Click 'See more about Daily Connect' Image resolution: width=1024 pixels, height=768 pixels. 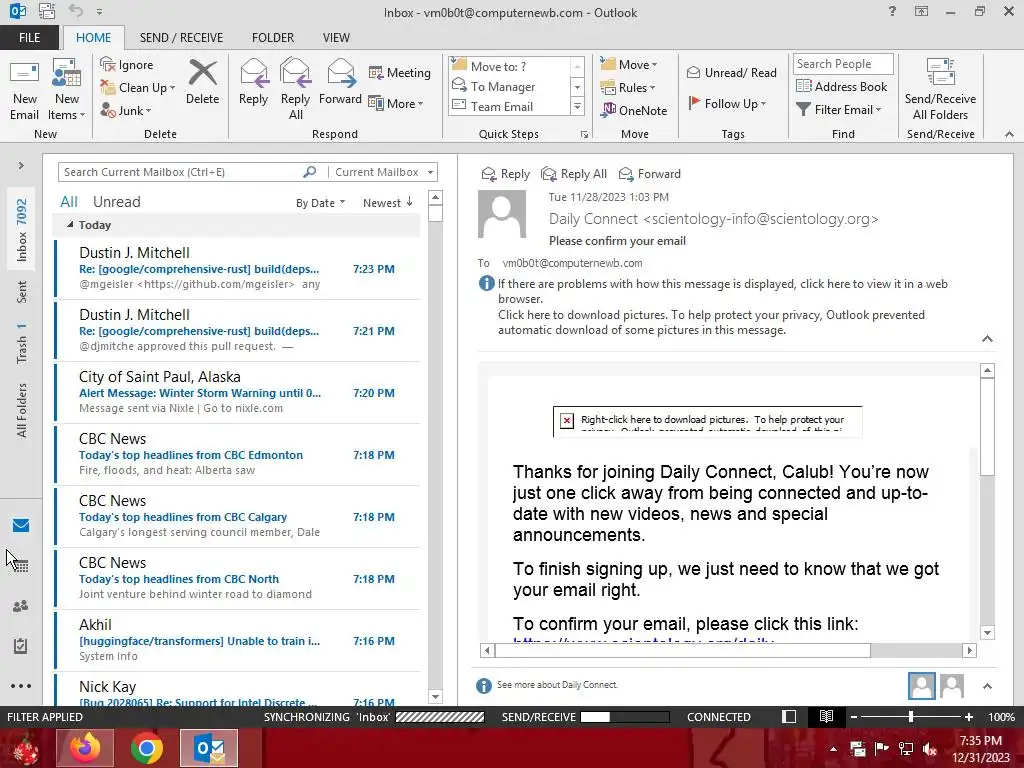[x=556, y=684]
